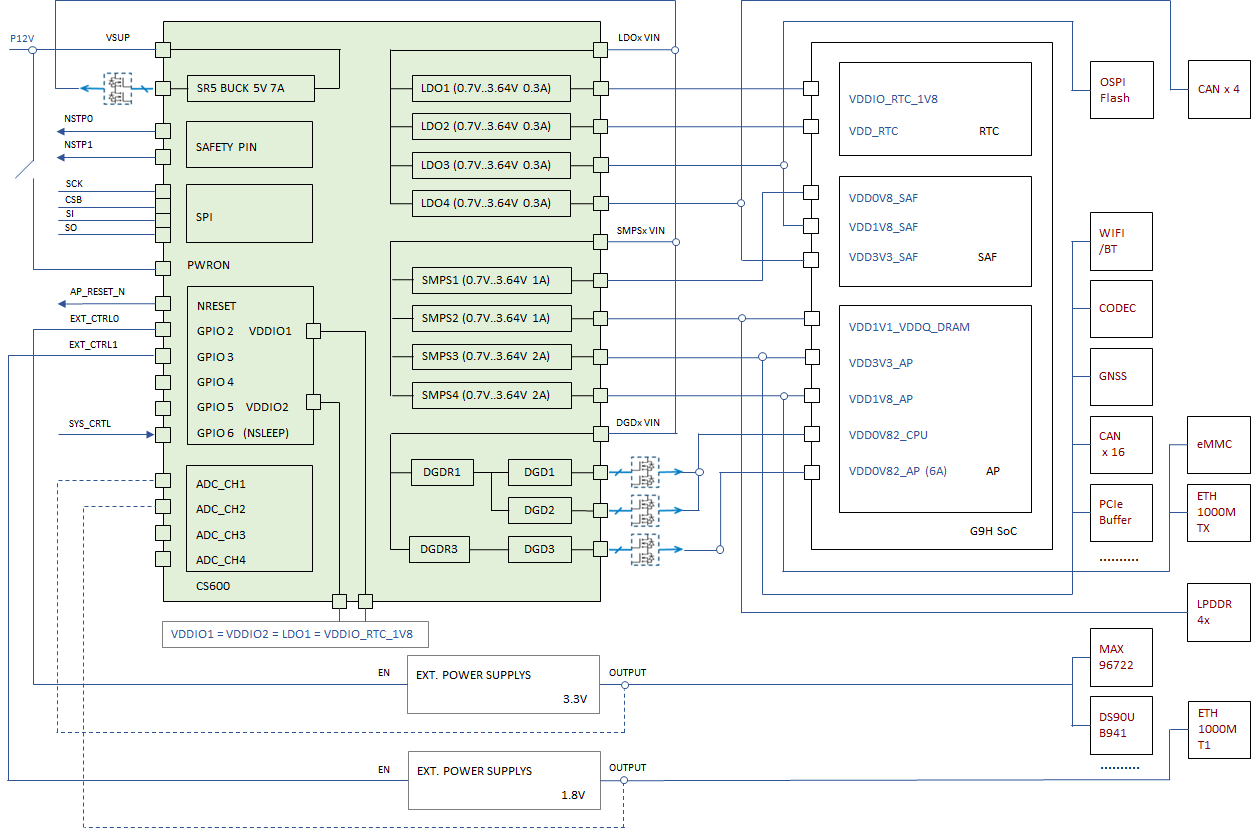Click the LDOx VIN pin square
Image resolution: width=1251 pixels, height=828 pixels.
[x=600, y=50]
